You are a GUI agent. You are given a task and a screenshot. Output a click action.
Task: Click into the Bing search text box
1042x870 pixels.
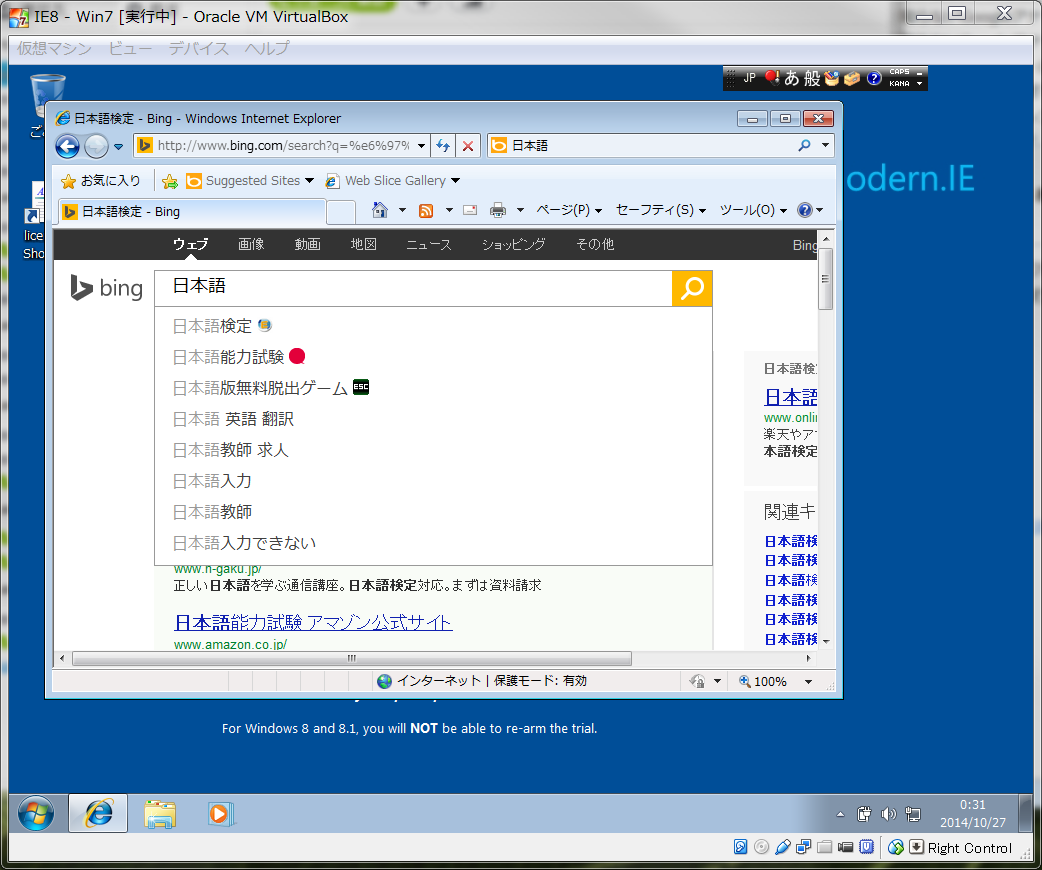click(x=413, y=288)
